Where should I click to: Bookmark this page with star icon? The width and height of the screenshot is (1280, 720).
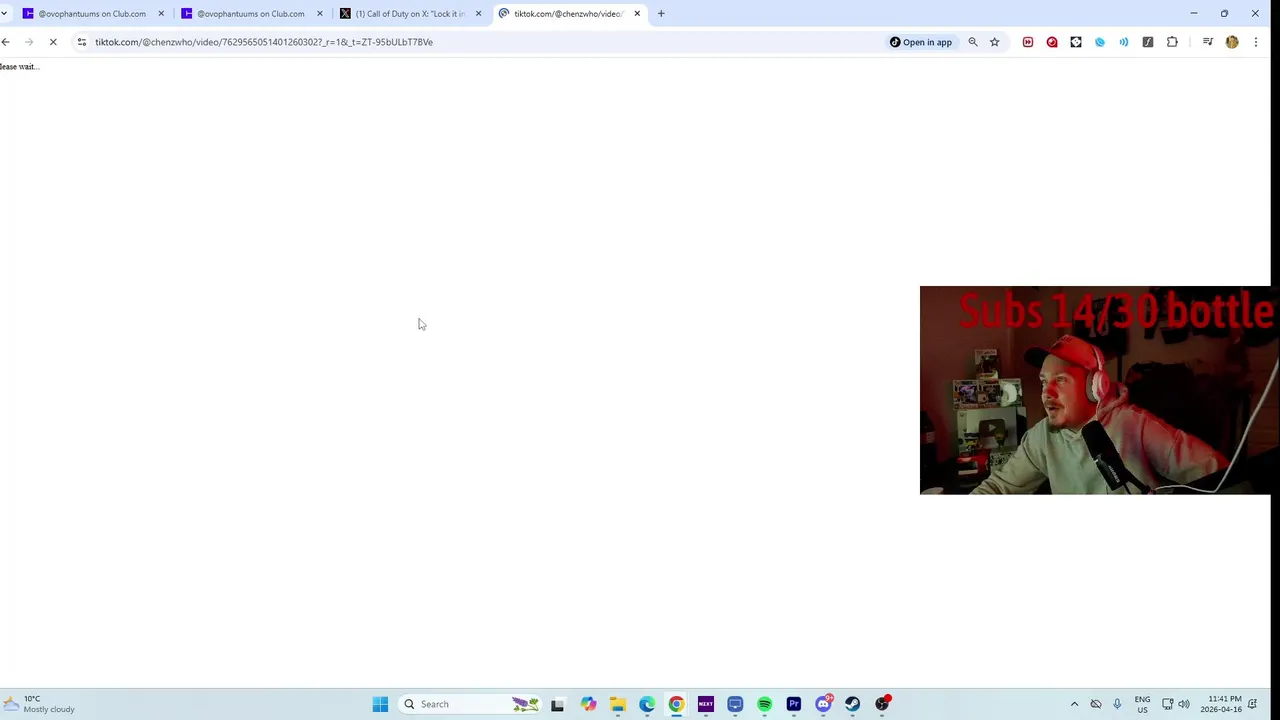pyautogui.click(x=995, y=42)
